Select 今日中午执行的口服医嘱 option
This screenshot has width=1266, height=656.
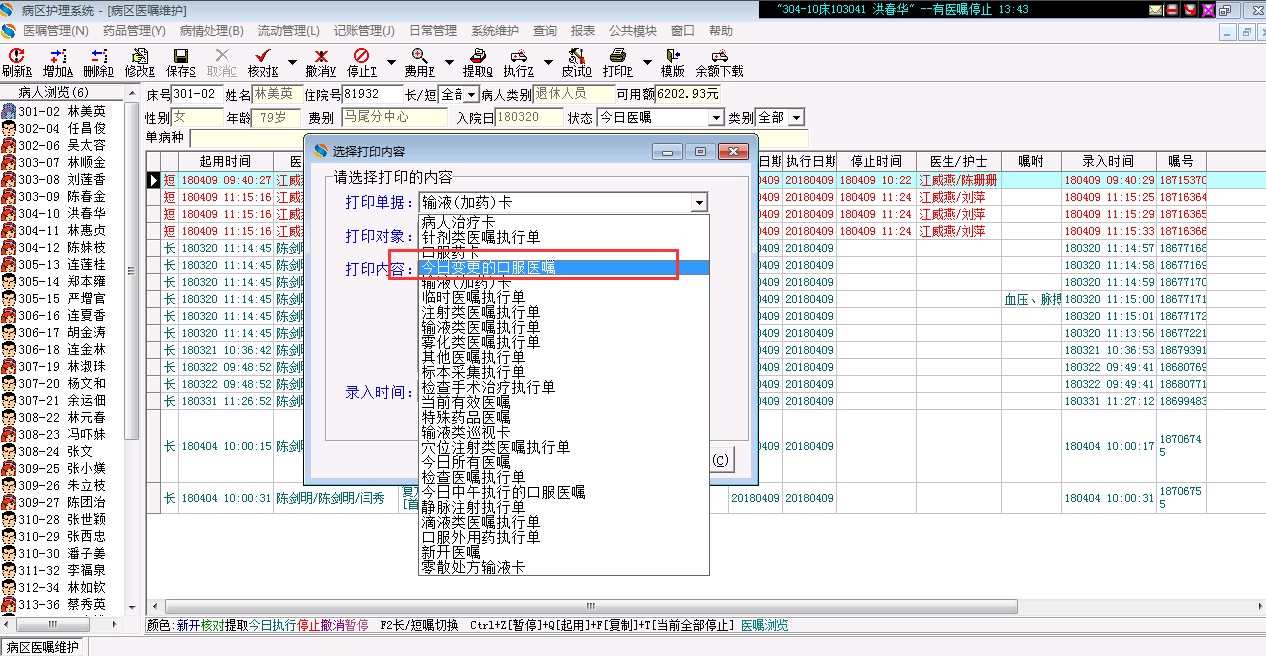564,492
